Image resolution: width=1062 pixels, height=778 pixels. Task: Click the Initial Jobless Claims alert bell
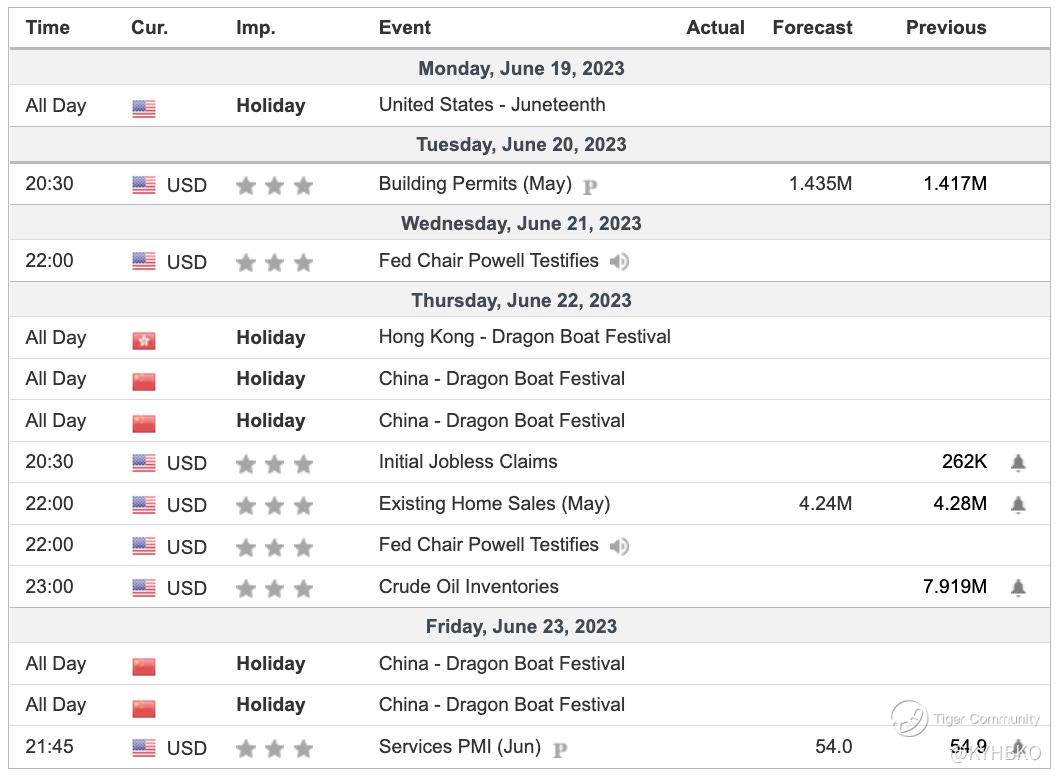(x=1018, y=463)
